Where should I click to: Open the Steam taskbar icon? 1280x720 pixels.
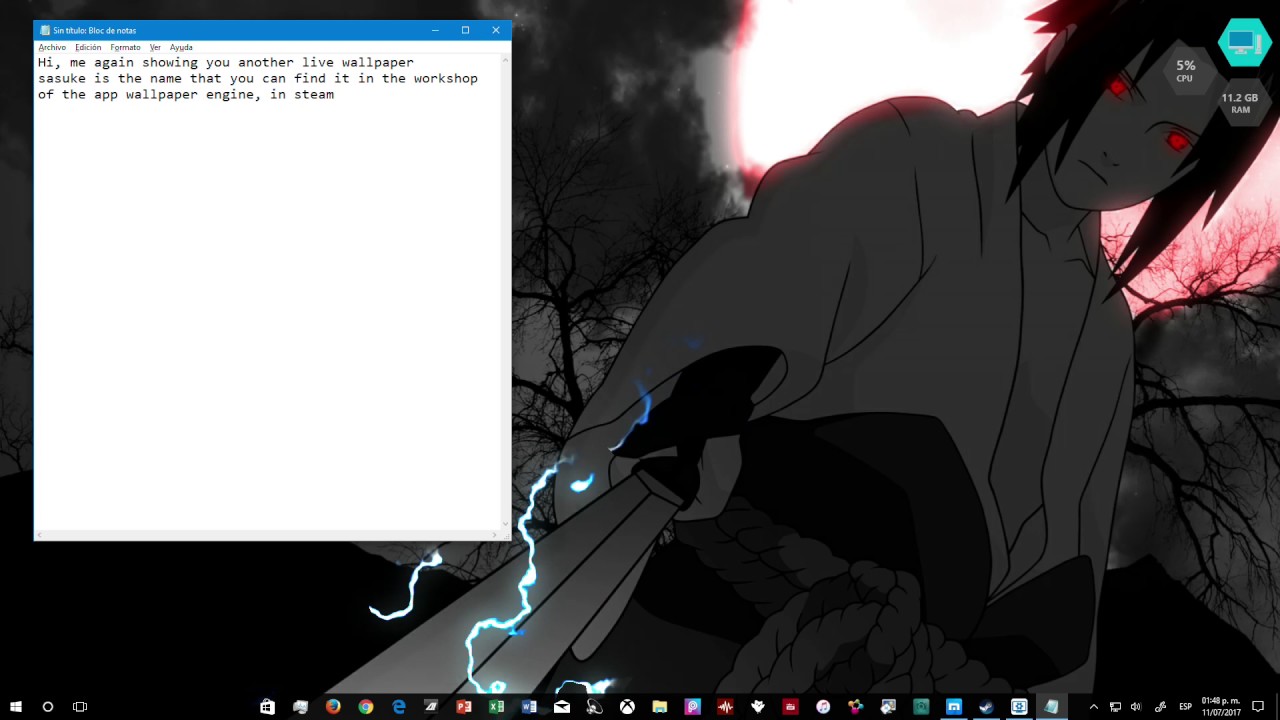pos(986,707)
